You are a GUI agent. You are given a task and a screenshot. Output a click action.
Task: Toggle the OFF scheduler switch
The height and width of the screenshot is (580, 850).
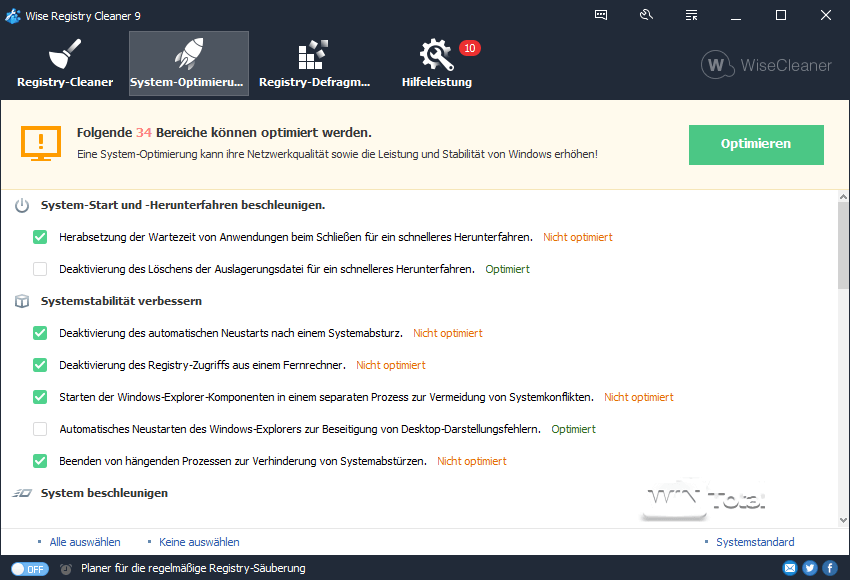tap(30, 569)
